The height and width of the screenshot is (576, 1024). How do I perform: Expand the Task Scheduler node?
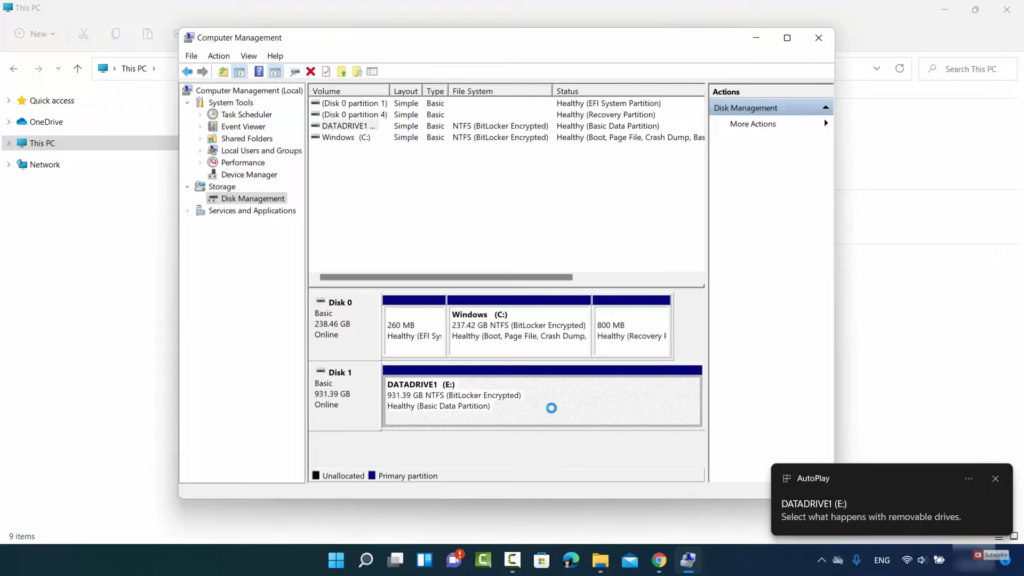200,115
